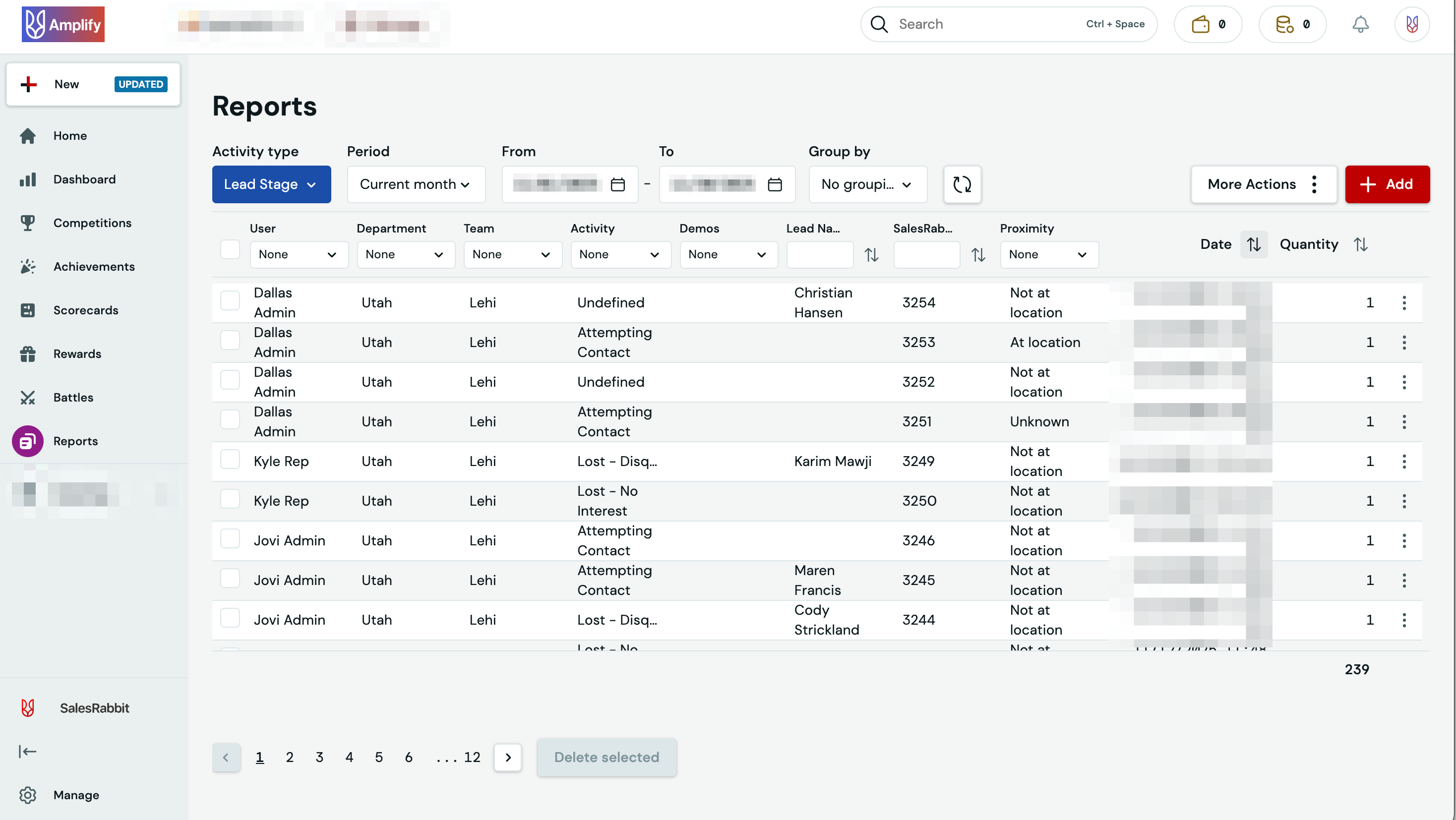Go to Competitions in sidebar
The height and width of the screenshot is (820, 1456).
point(92,223)
